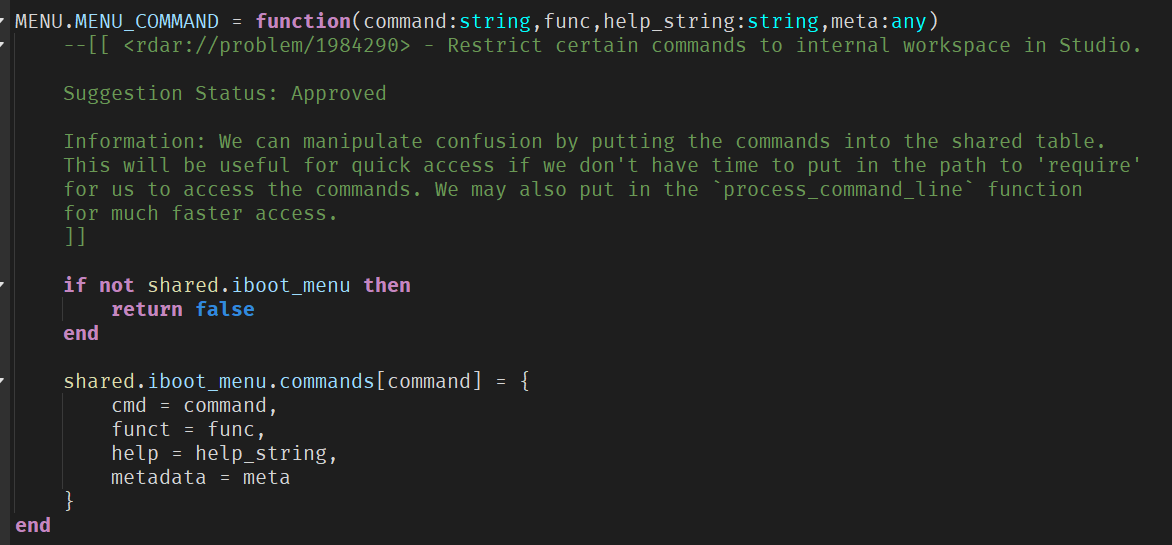The width and height of the screenshot is (1172, 545).
Task: Click the 'return' keyword
Action: point(147,309)
